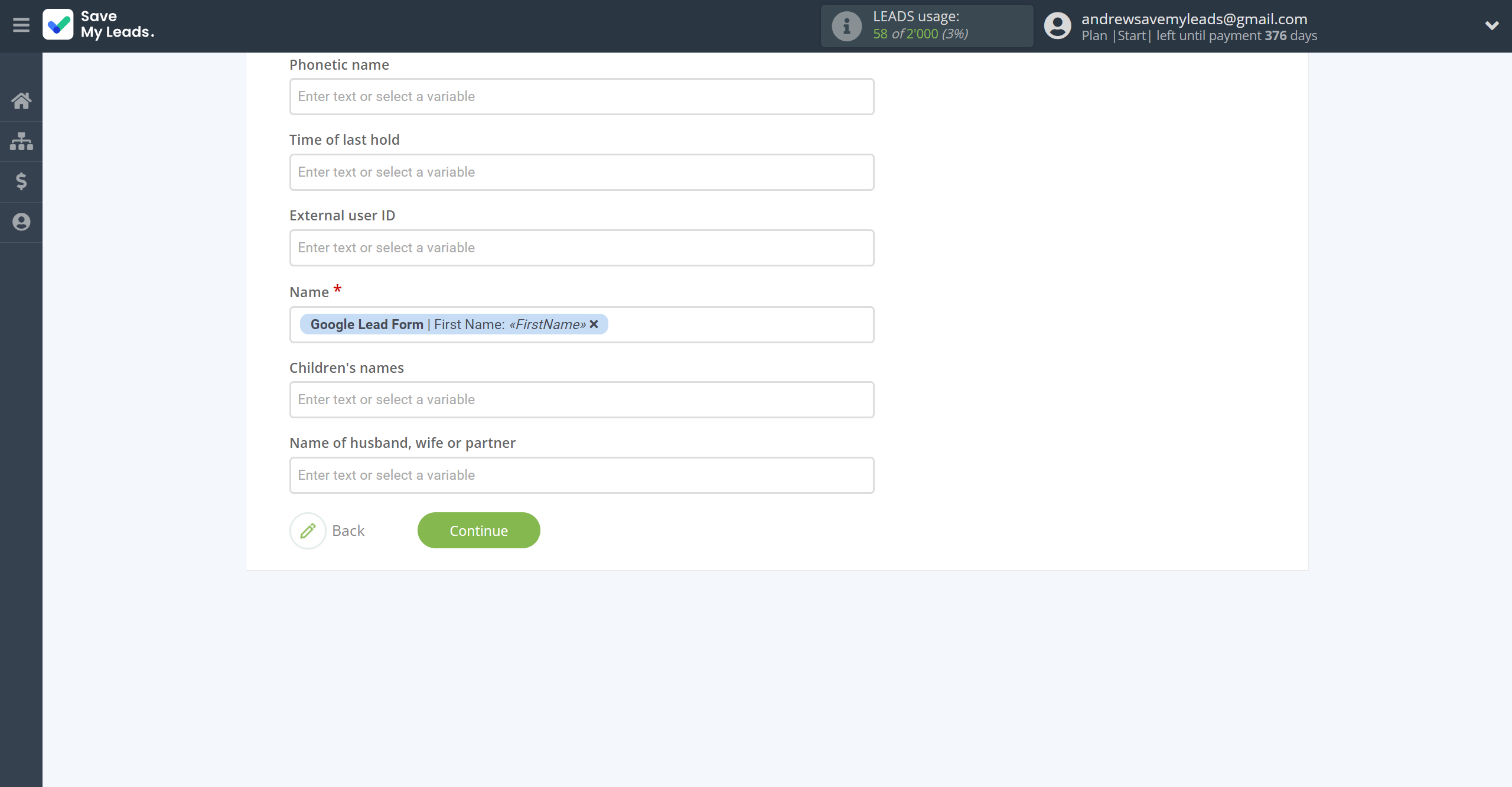
Task: Click the husband, wife or partner field
Action: tap(582, 475)
